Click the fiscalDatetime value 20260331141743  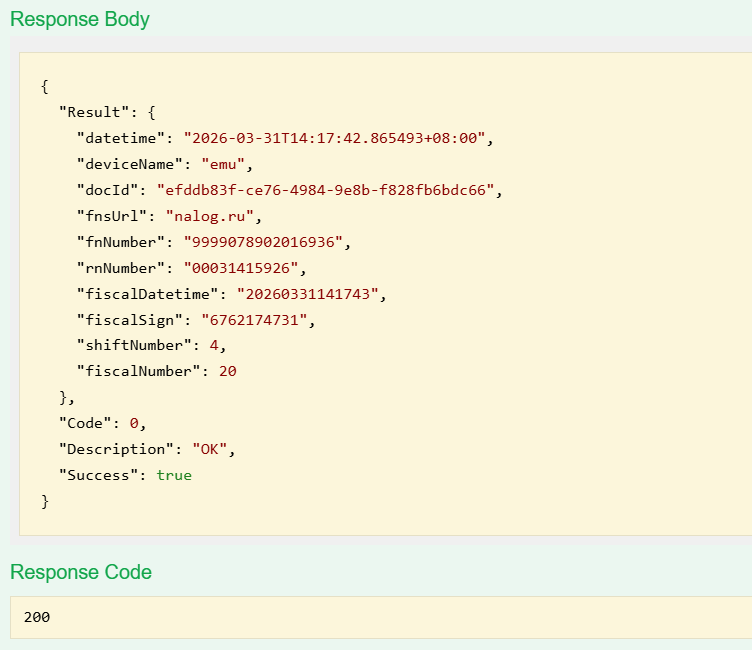pyautogui.click(x=311, y=293)
